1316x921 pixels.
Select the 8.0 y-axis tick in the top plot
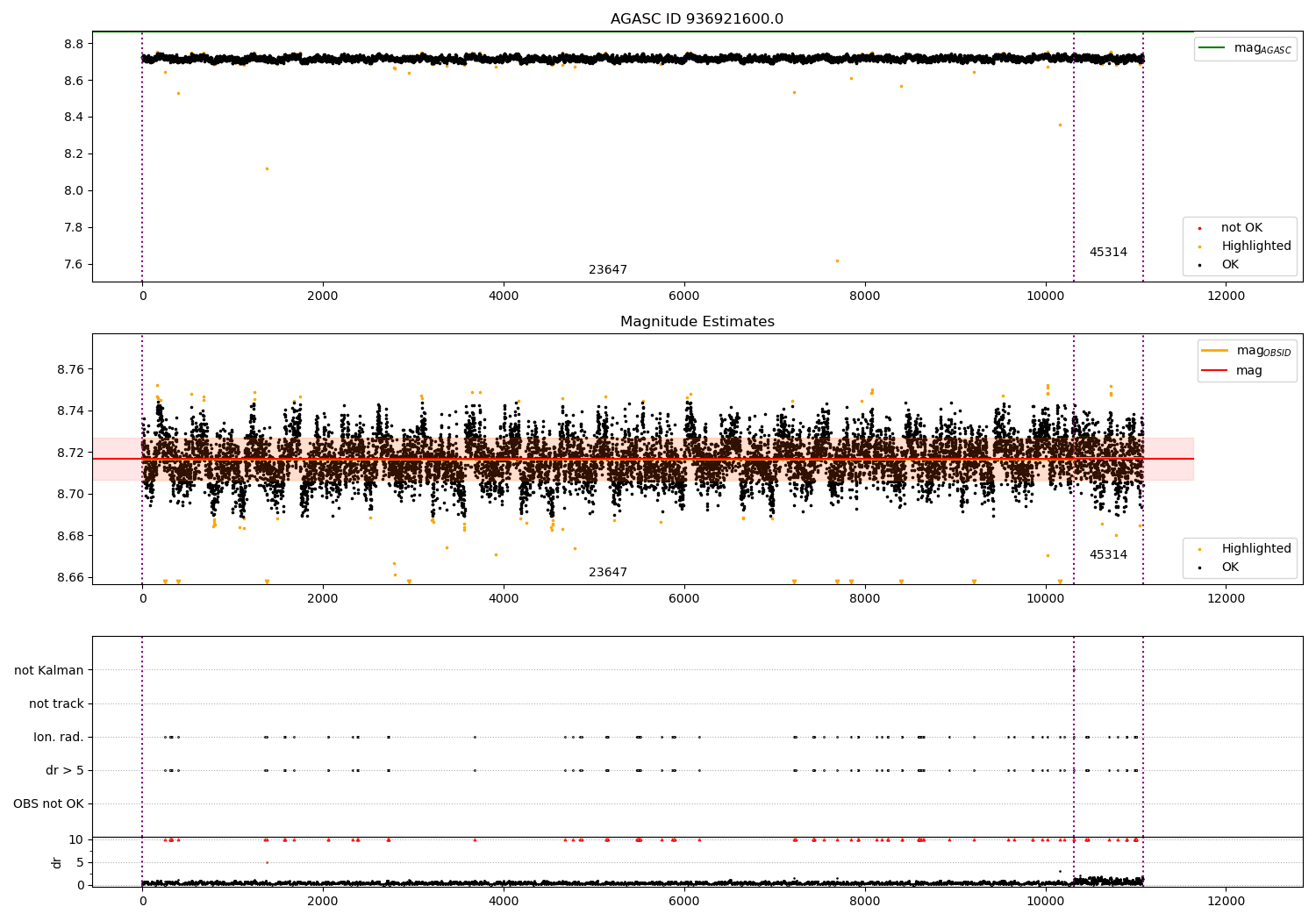(75, 191)
